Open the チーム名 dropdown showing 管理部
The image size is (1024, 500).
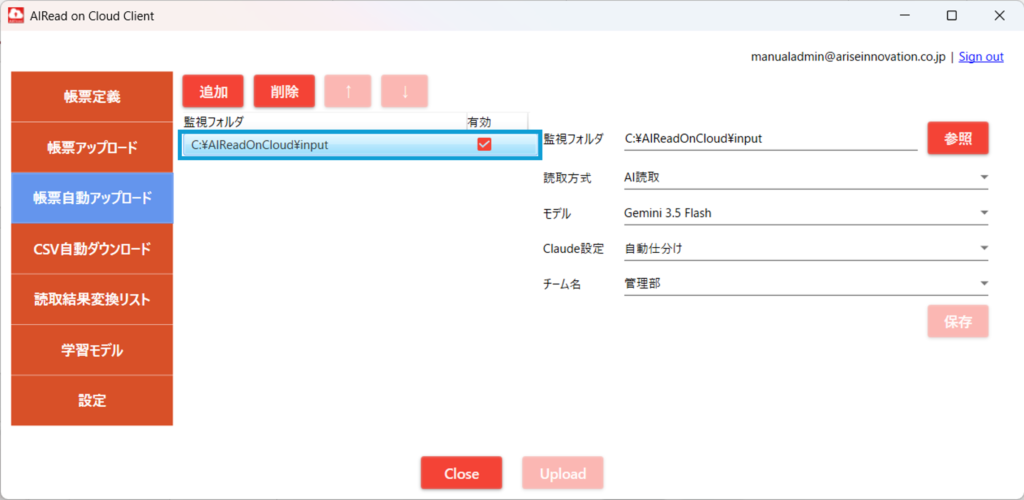pyautogui.click(x=806, y=283)
